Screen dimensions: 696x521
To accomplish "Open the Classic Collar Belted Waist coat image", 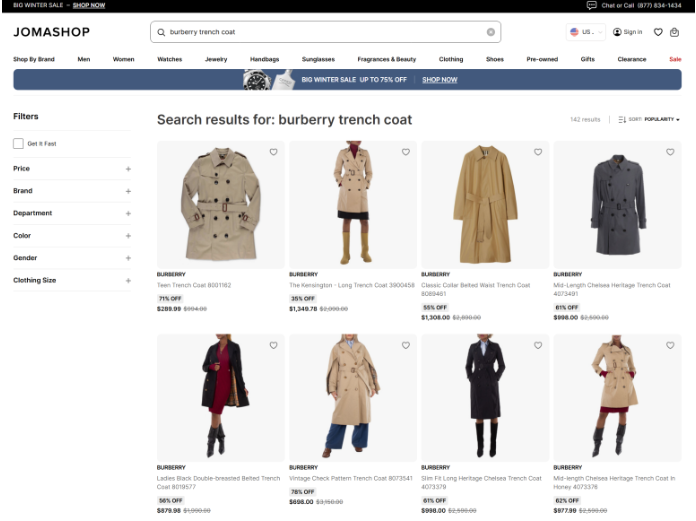I will pos(485,205).
